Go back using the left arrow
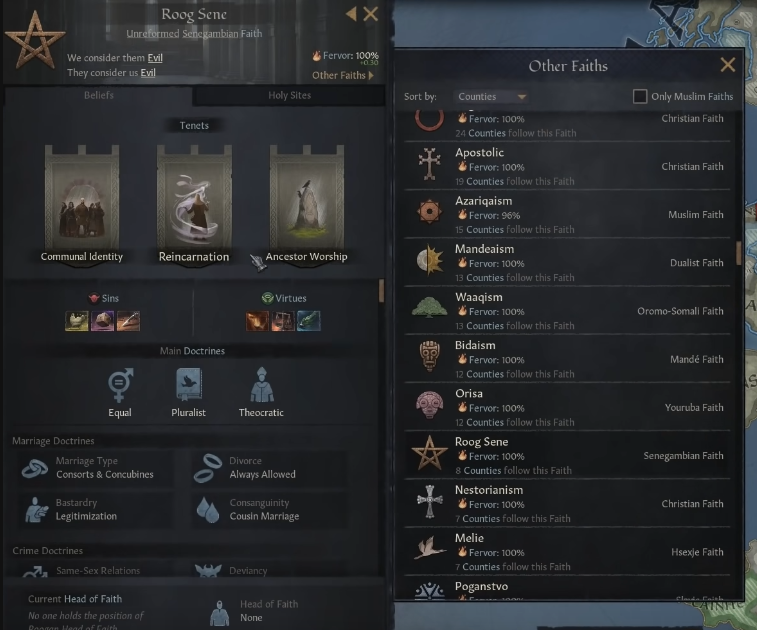The image size is (757, 630). [x=351, y=14]
